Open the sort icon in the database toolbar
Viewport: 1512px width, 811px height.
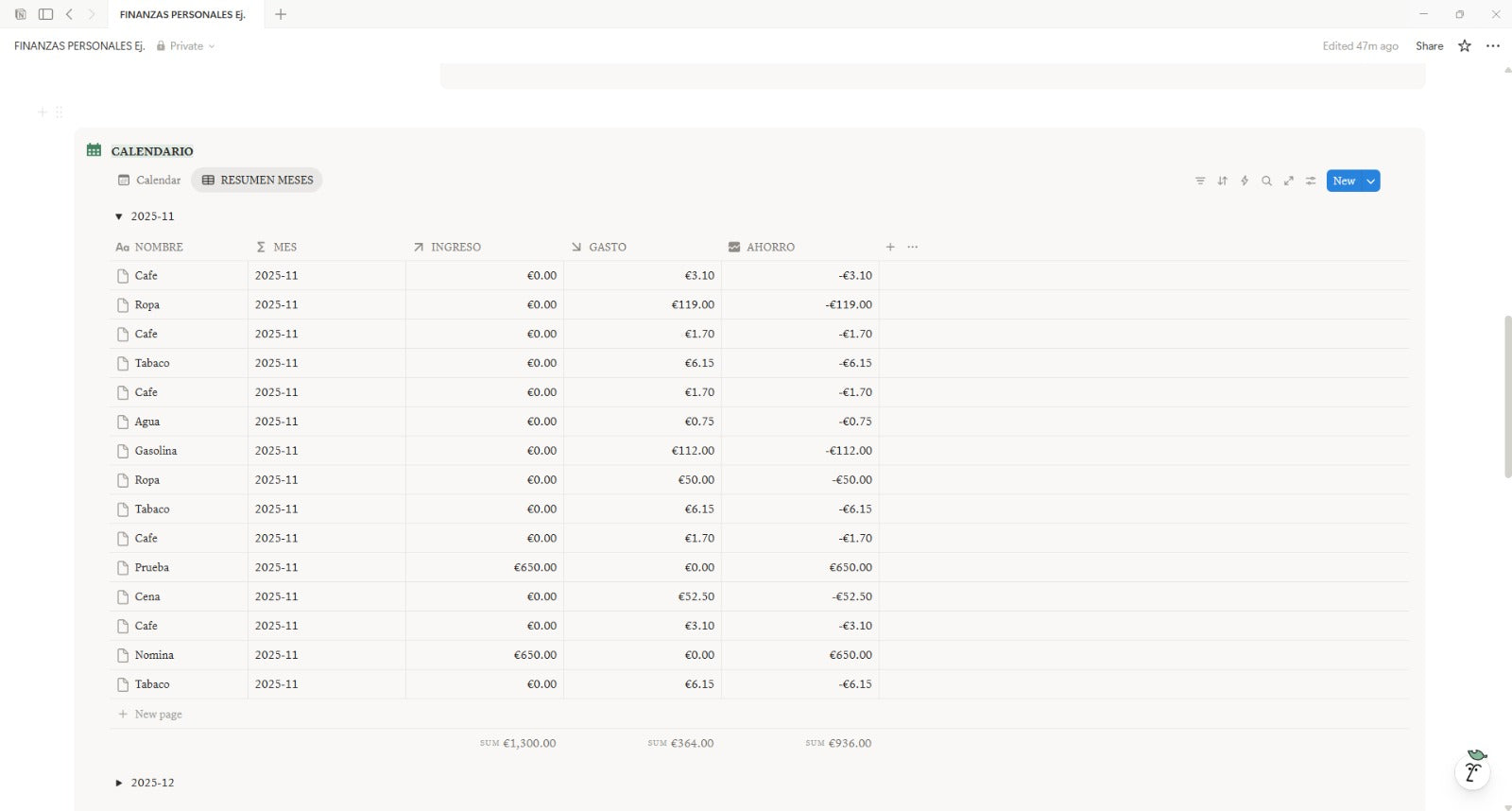tap(1222, 181)
